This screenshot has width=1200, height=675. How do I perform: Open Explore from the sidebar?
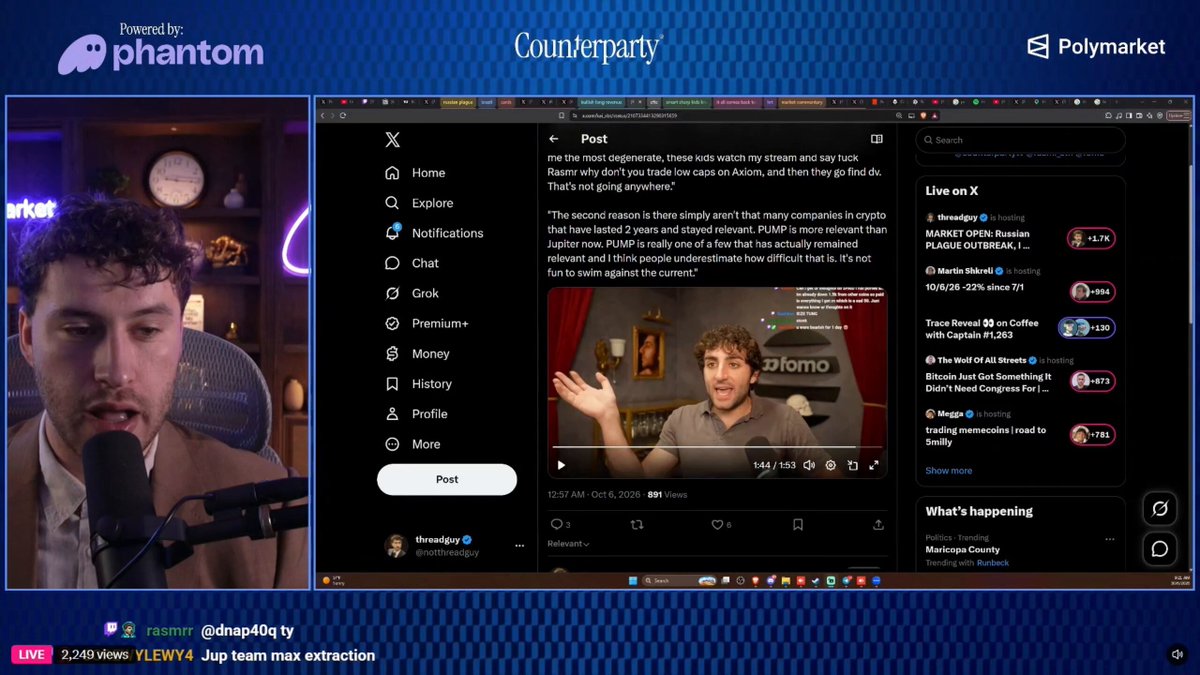(419, 203)
